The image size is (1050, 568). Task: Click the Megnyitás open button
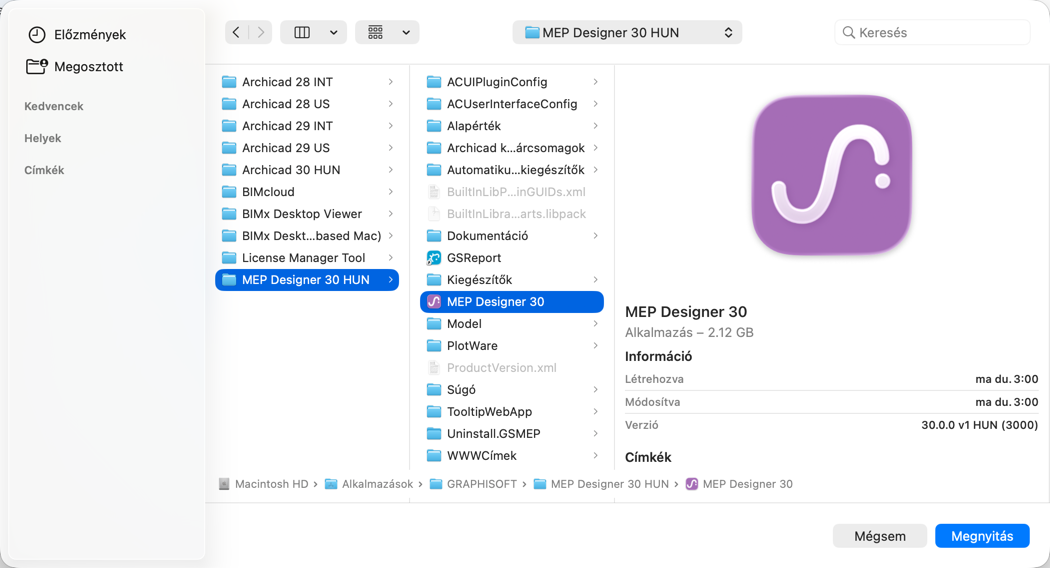click(x=982, y=536)
